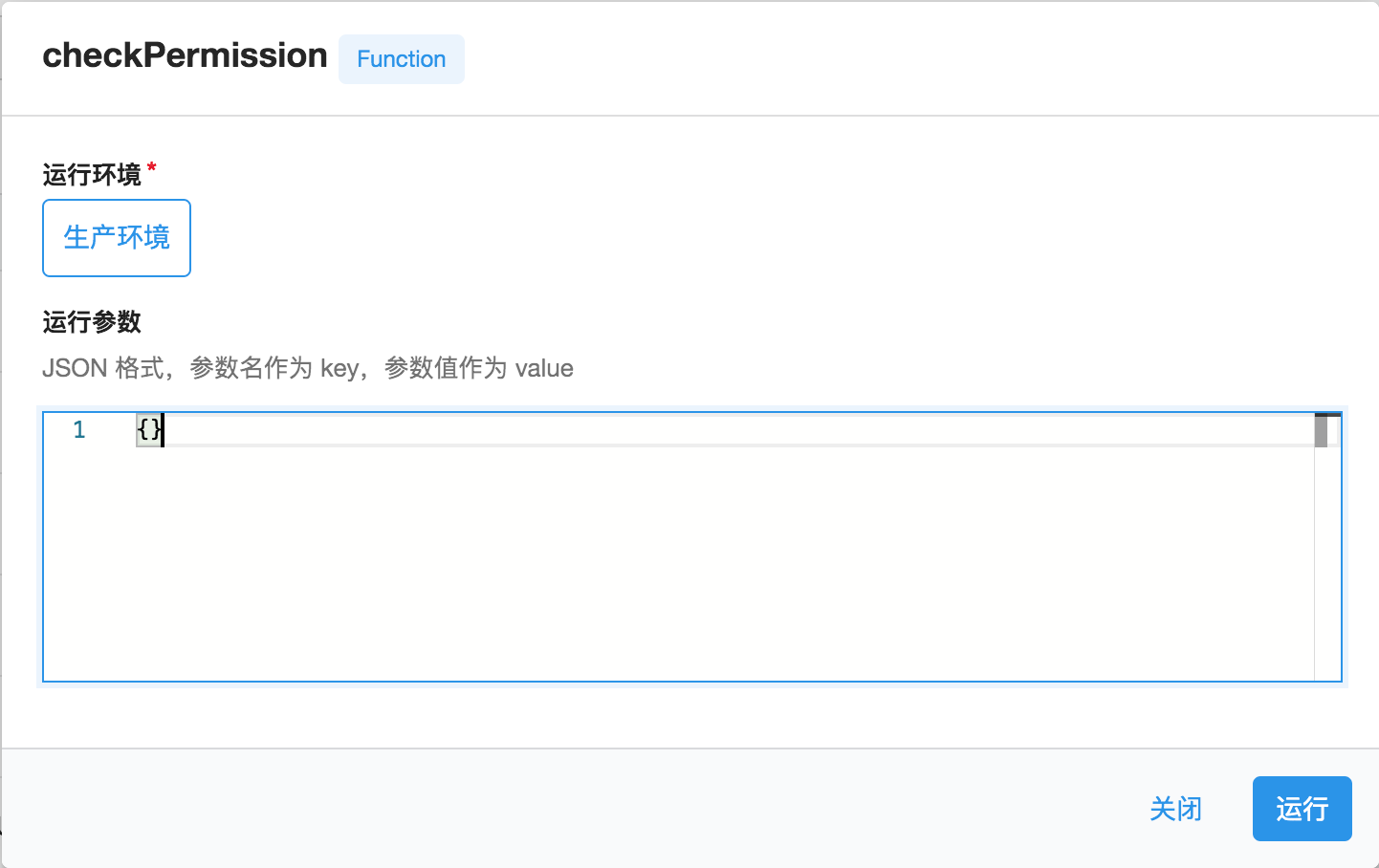Place cursor after the {} braces
1379x868 pixels.
coord(164,430)
